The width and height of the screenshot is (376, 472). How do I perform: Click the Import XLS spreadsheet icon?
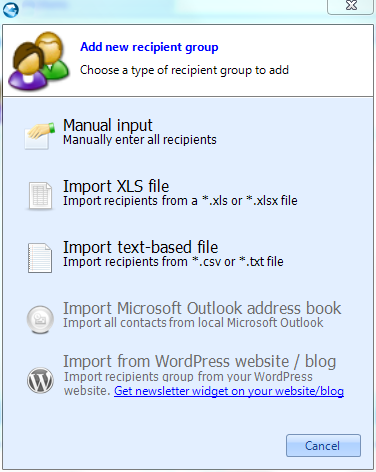click(40, 196)
